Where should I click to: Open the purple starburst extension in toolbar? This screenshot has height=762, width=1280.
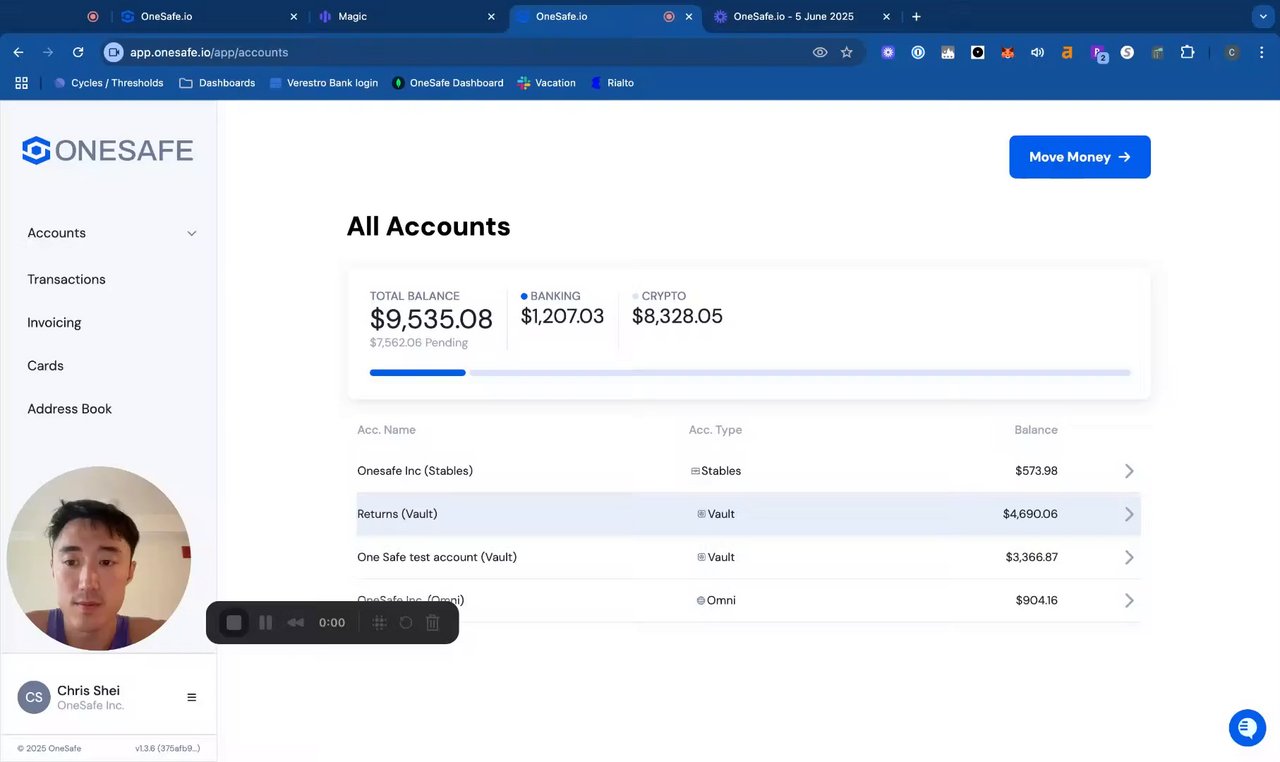point(888,52)
